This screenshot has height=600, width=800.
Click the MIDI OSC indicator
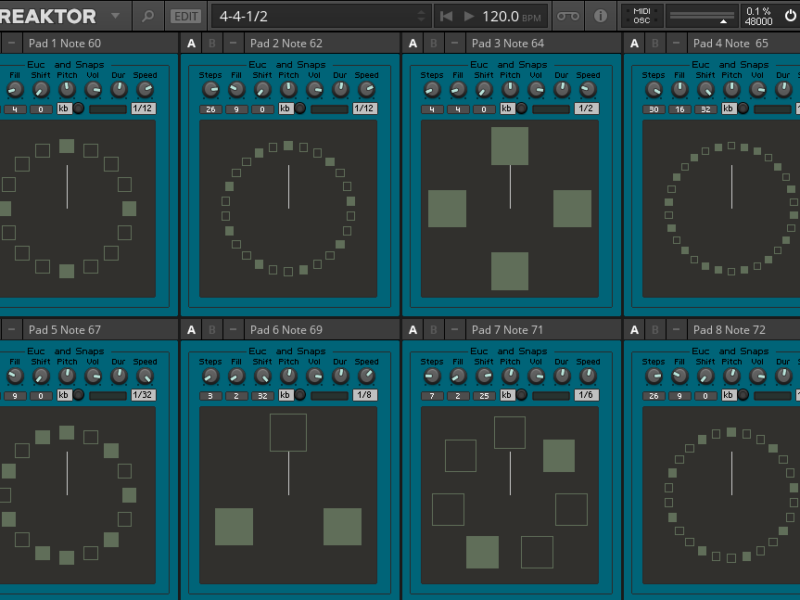[x=640, y=16]
